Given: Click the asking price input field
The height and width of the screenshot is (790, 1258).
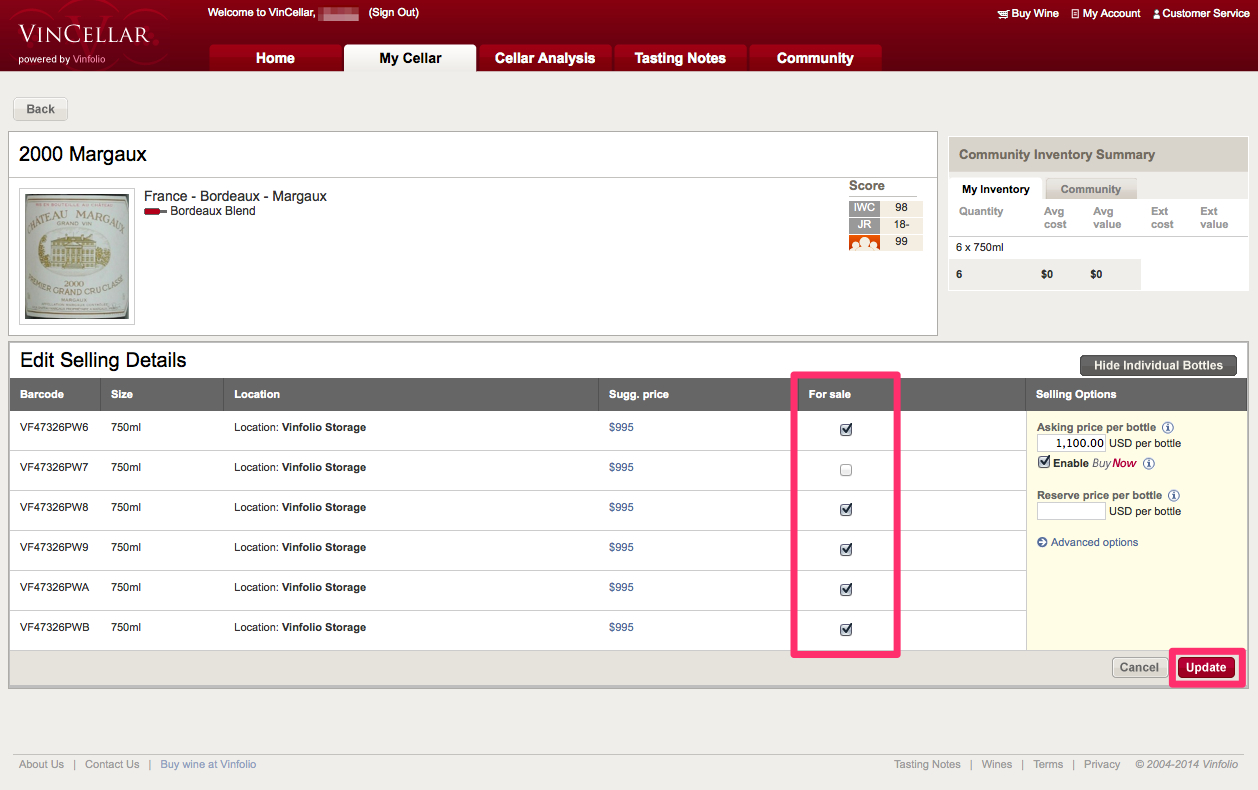Looking at the screenshot, I should [x=1071, y=443].
